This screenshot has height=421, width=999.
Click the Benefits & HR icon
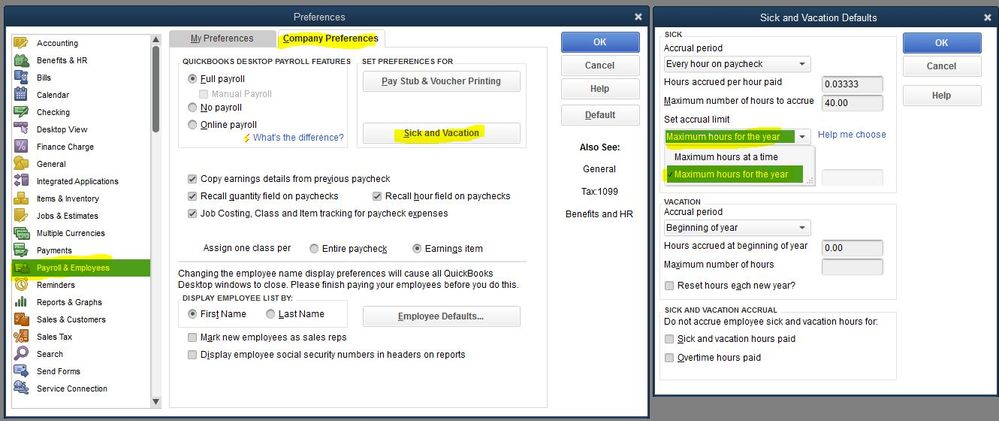pos(21,61)
